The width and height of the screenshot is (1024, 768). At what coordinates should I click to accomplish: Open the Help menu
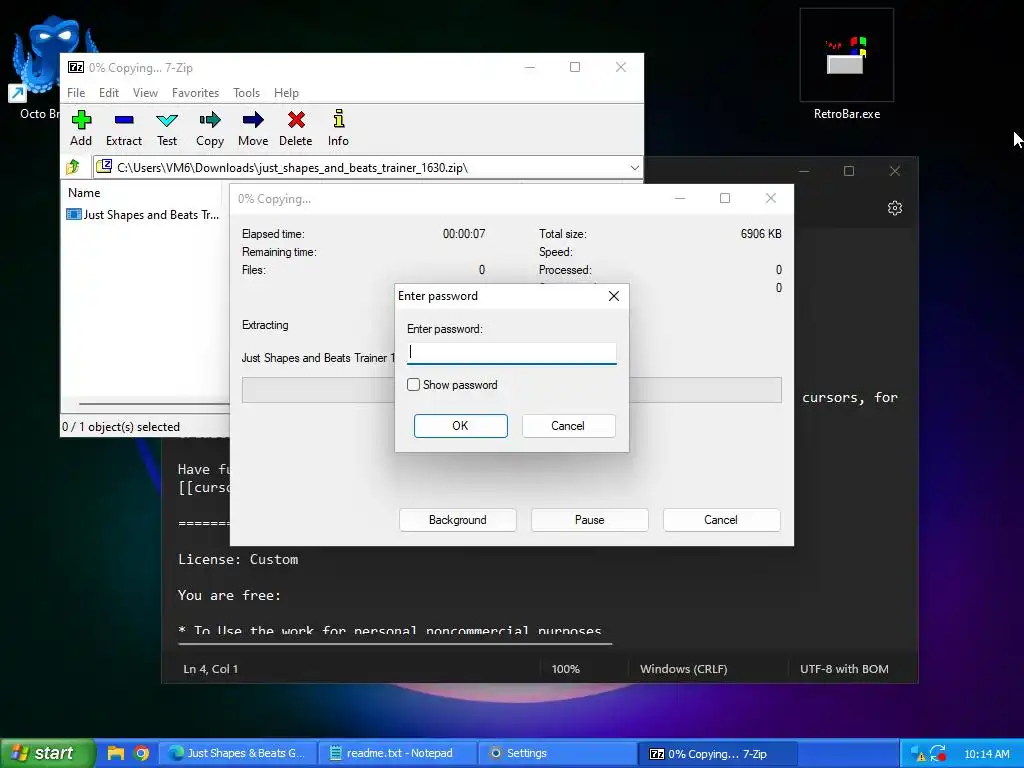click(x=286, y=93)
